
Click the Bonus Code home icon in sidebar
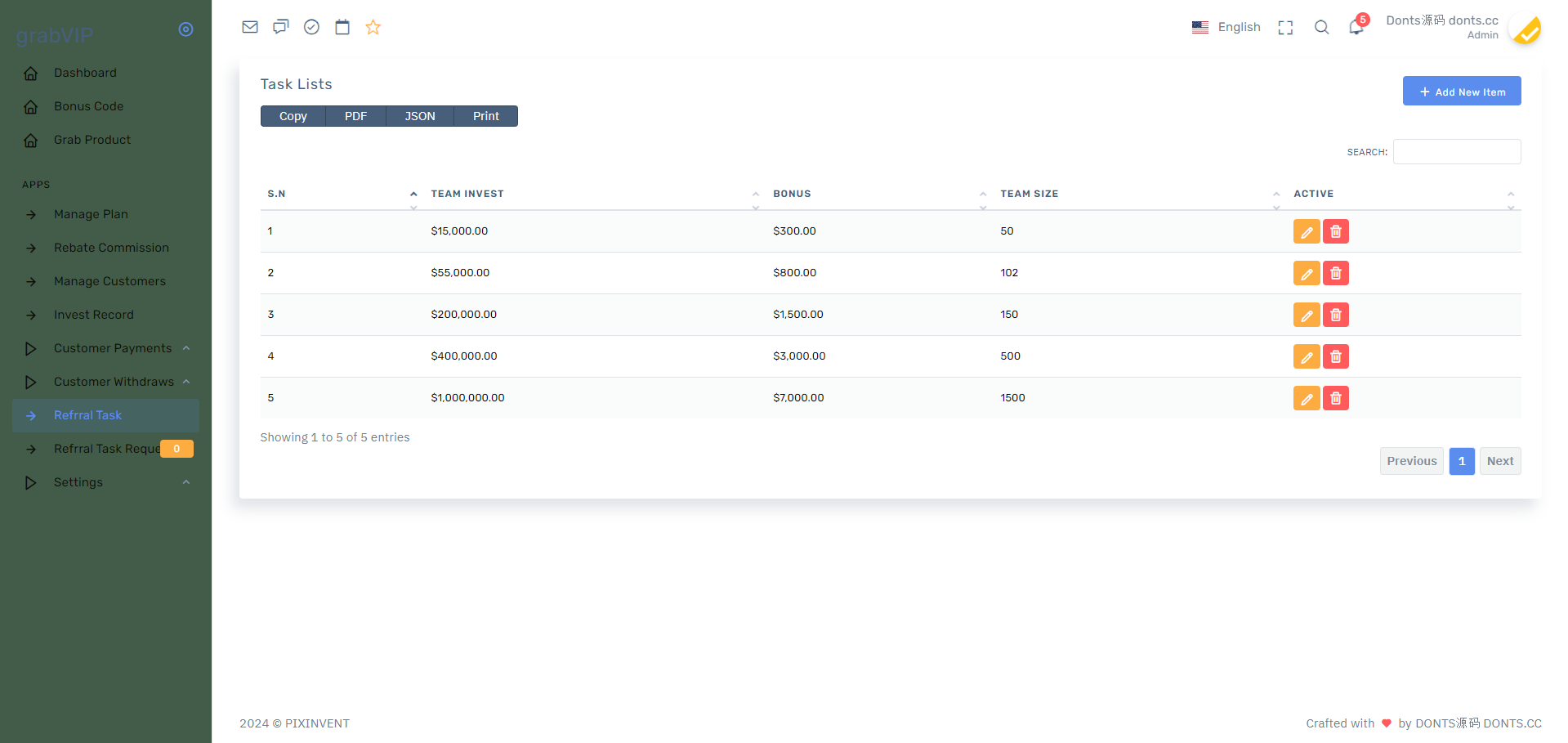(x=31, y=107)
